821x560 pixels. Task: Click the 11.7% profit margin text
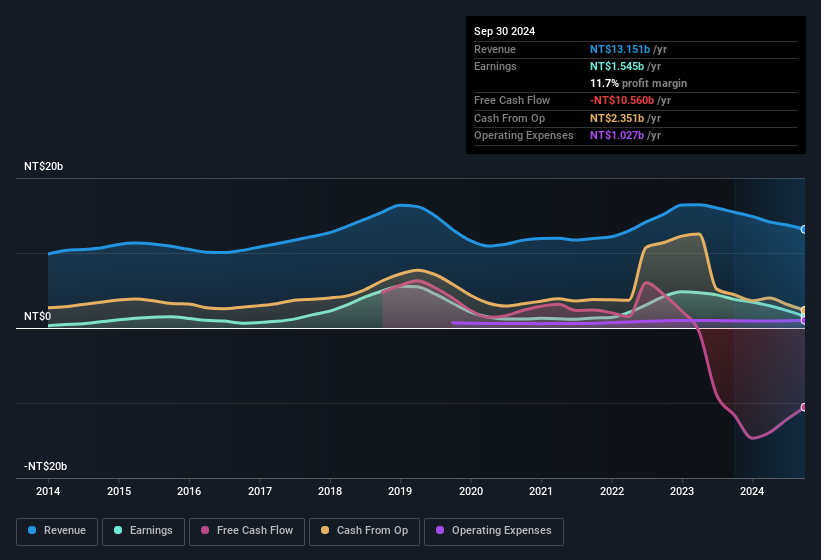[x=638, y=83]
